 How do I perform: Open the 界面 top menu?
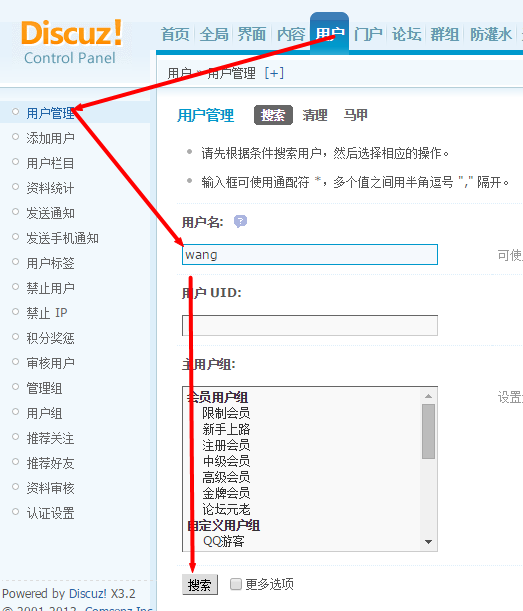pos(252,34)
